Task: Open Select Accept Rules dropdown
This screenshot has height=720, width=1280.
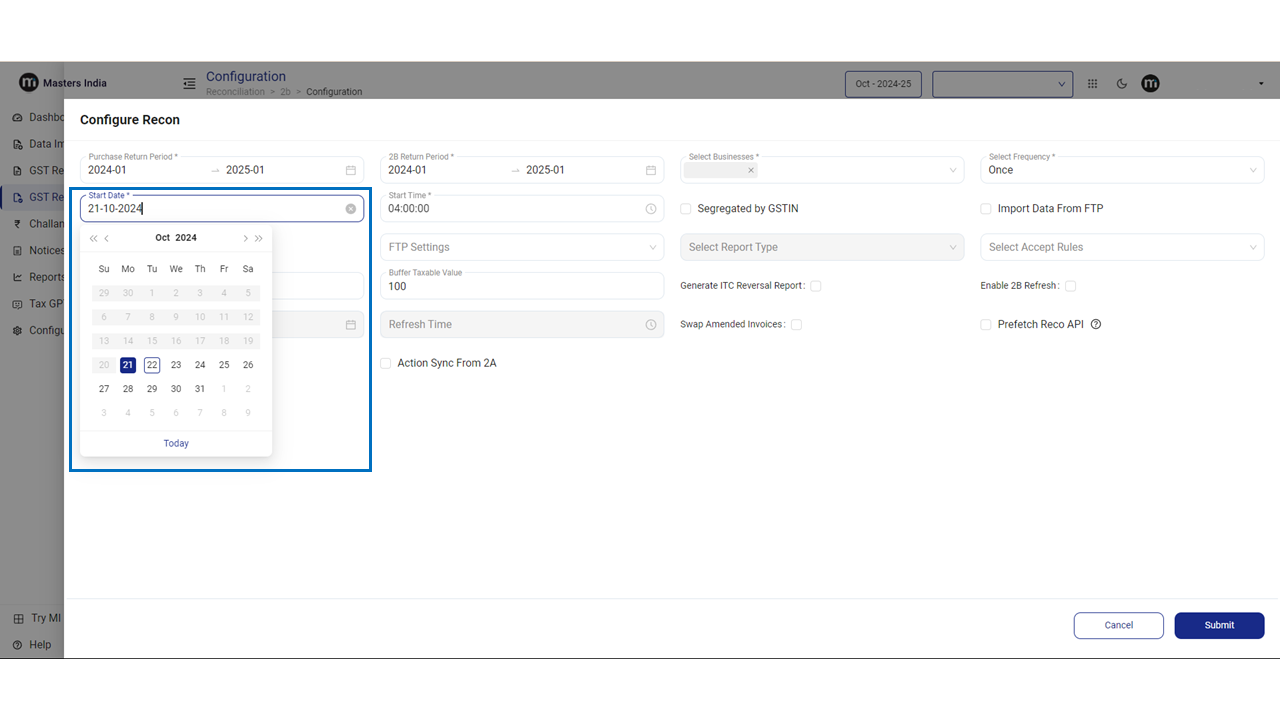Action: (x=1121, y=247)
